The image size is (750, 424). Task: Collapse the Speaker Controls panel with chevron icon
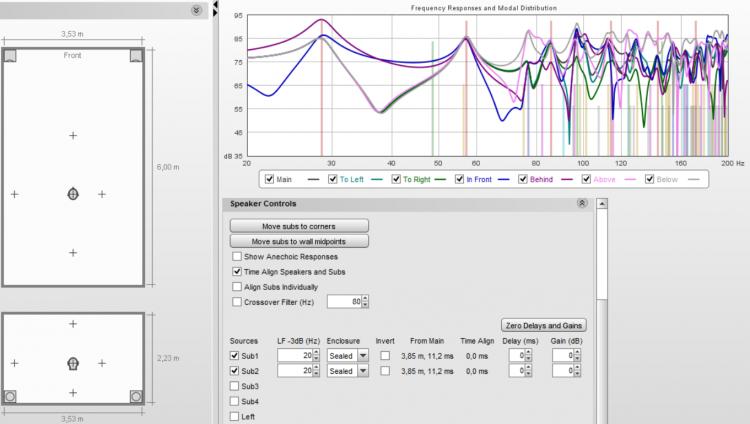tap(582, 203)
